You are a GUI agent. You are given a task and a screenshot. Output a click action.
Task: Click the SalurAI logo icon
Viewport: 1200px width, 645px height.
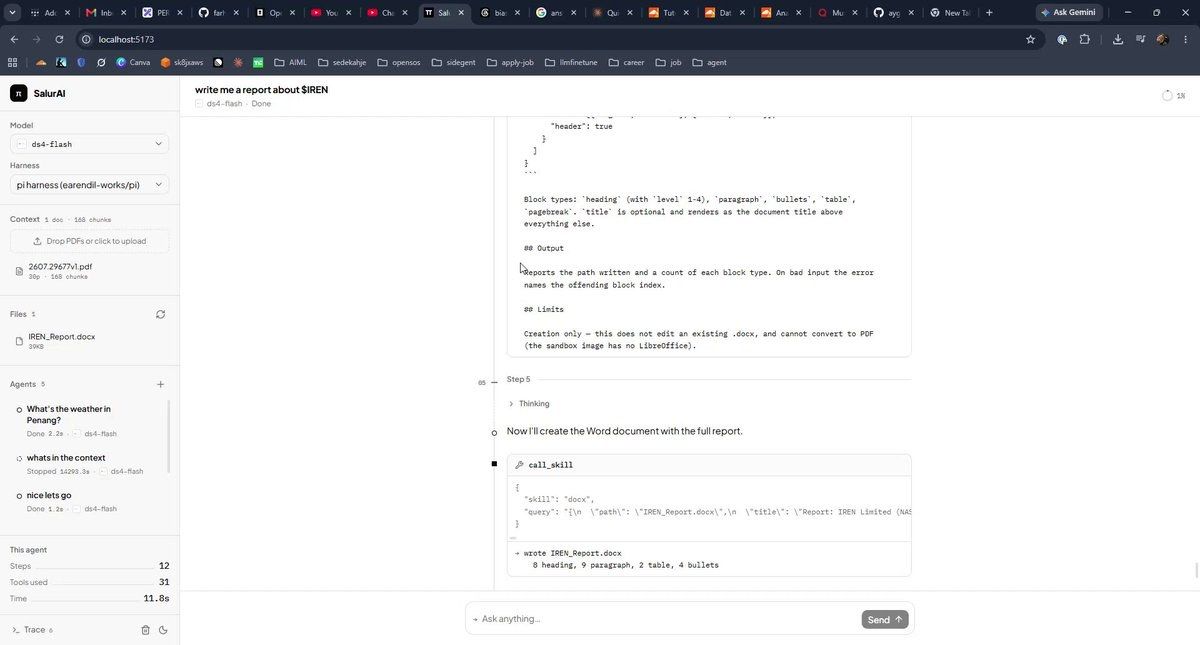pos(19,93)
